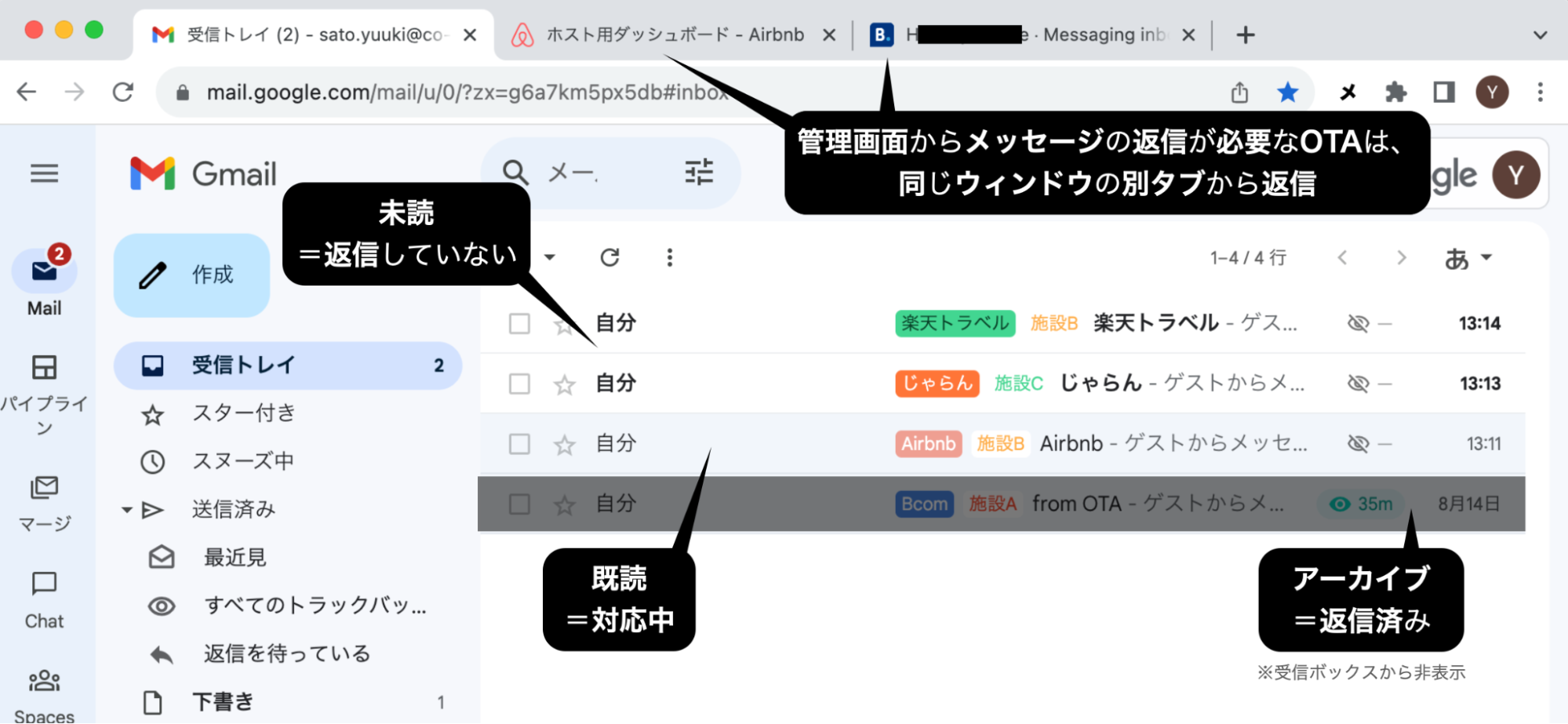Image resolution: width=1568 pixels, height=724 pixels.
Task: Bookmark star icon in address bar
Action: coord(1287,93)
